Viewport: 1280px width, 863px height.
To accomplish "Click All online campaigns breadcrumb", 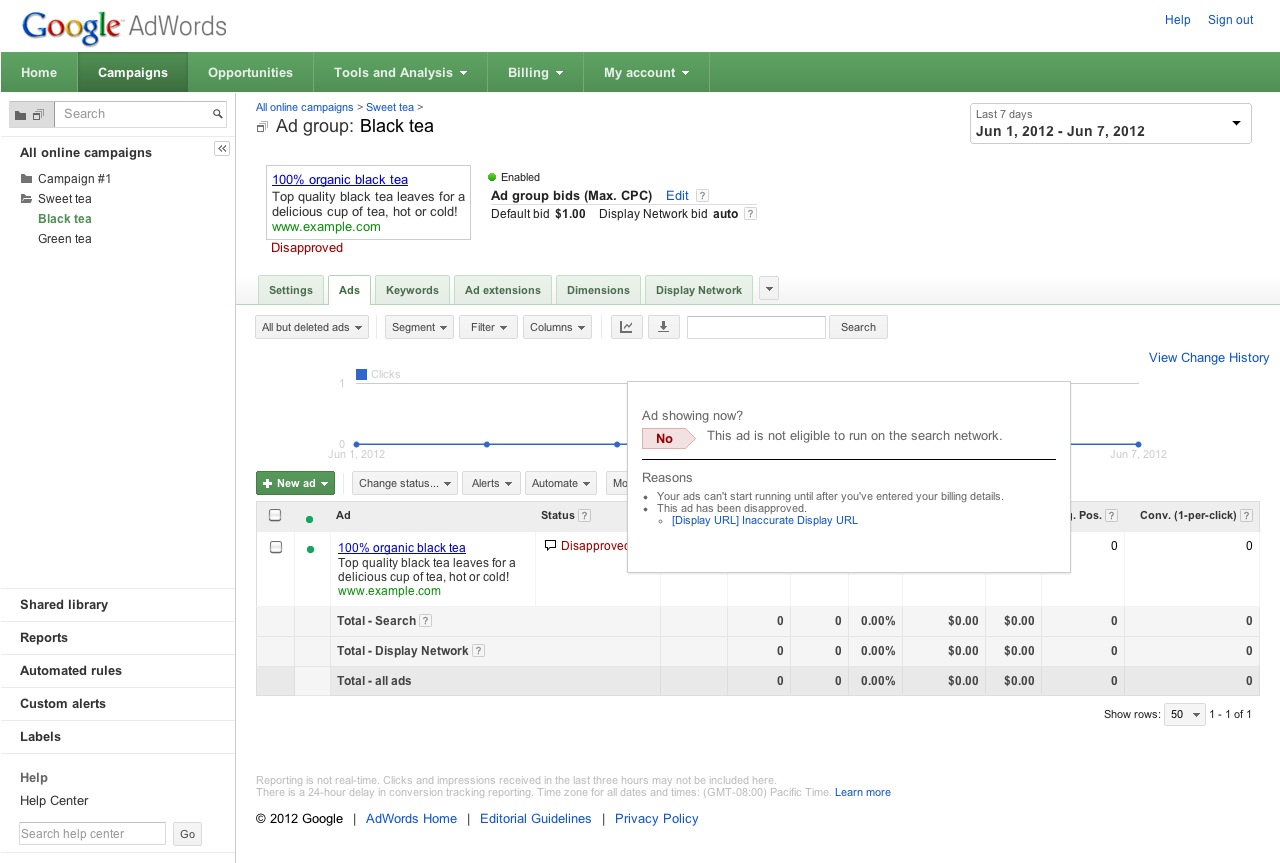I will click(x=304, y=107).
